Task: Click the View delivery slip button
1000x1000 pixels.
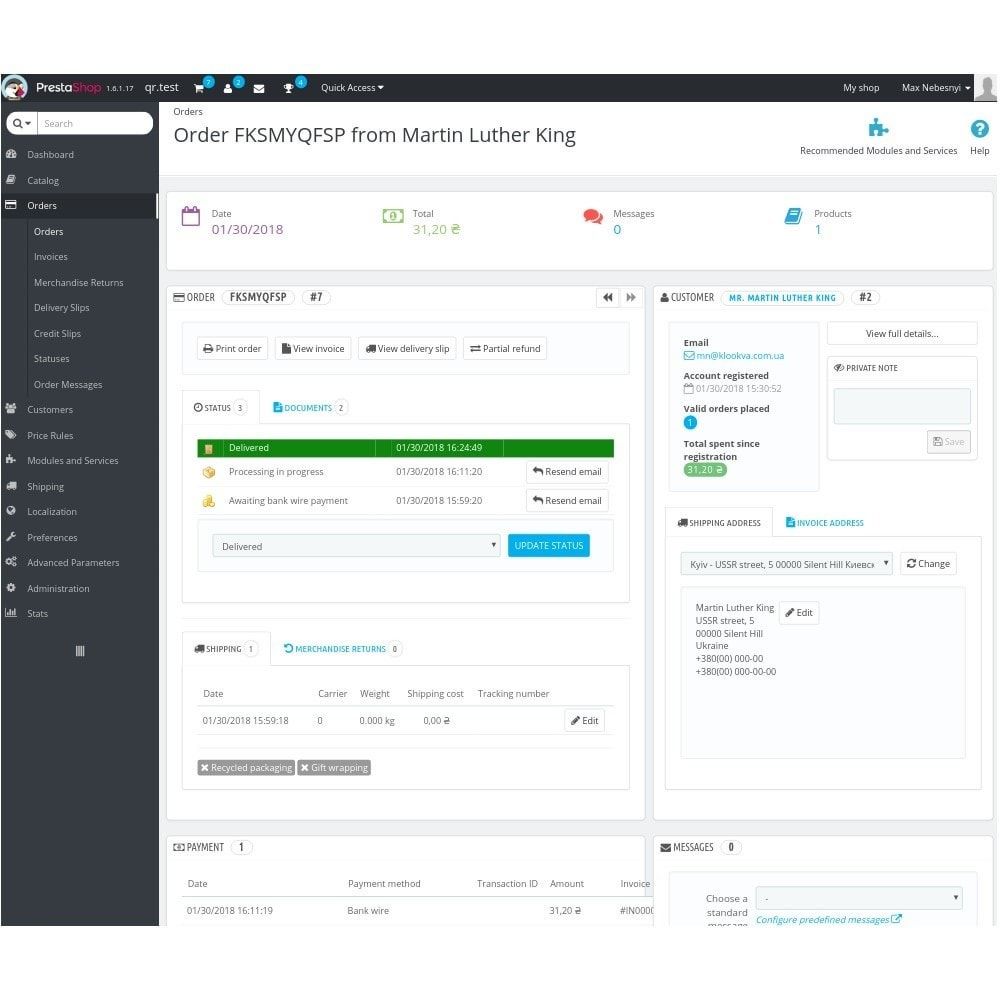Action: [407, 349]
